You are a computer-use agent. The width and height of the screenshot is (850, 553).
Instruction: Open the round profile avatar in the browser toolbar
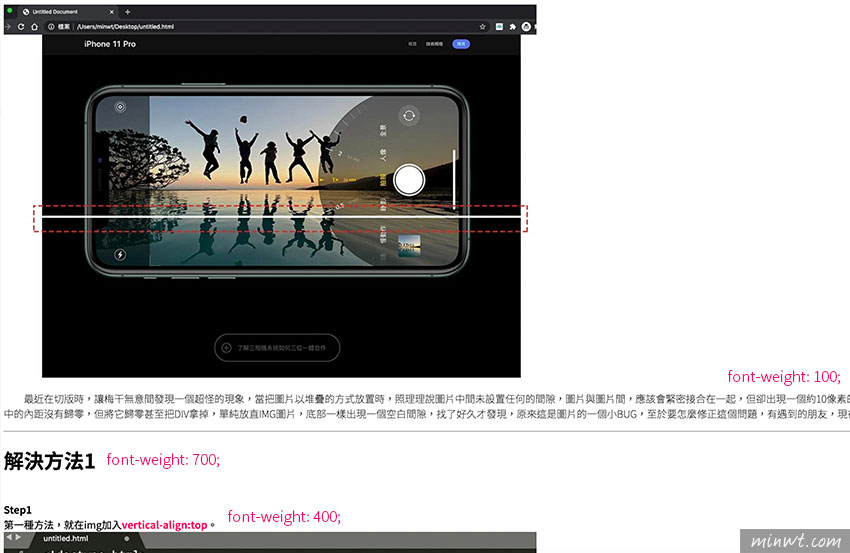[526, 27]
